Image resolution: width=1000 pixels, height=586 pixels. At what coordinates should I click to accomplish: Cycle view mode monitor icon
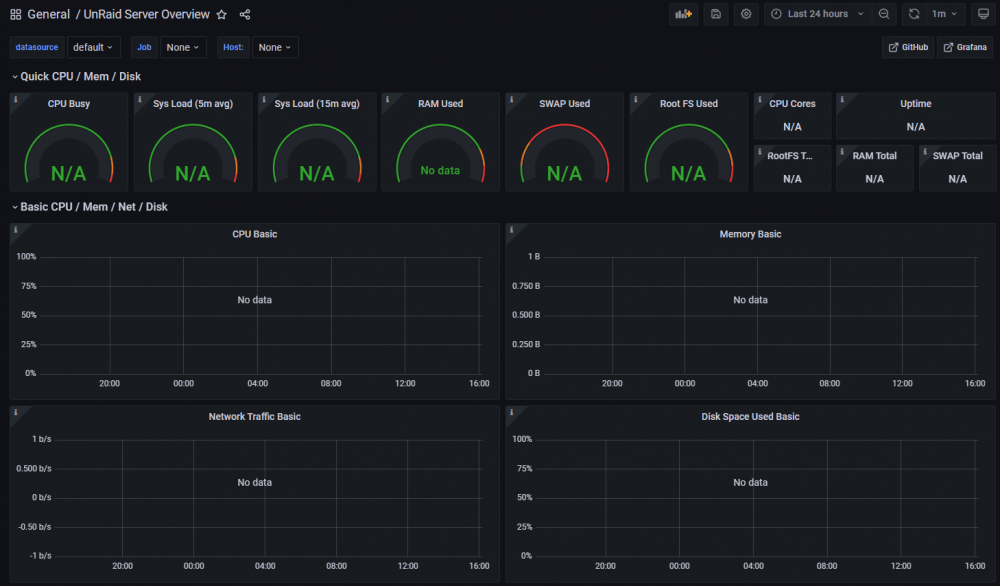pos(983,14)
